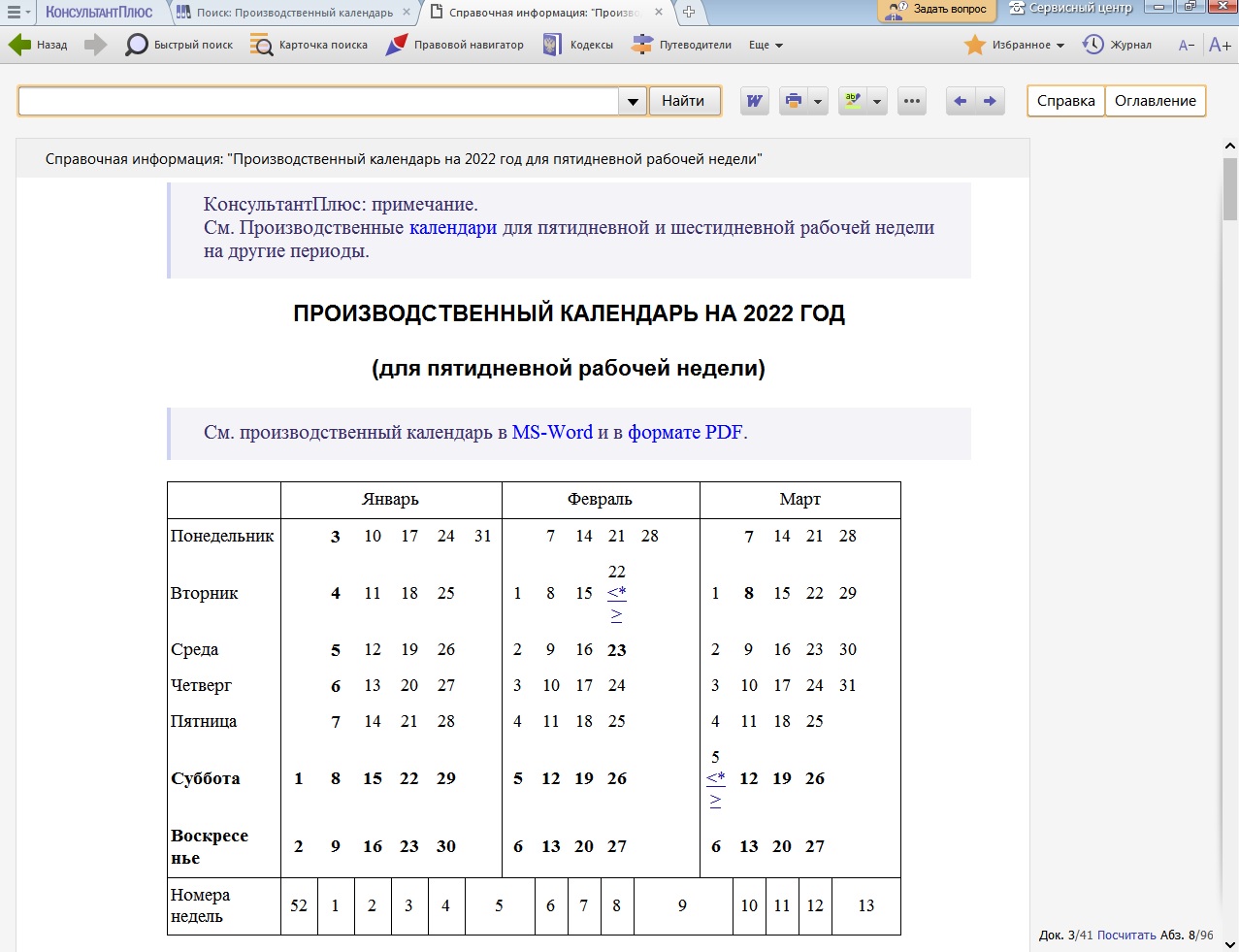Open Карточка поиска search card
Screen dimensions: 1239x952
point(310,45)
